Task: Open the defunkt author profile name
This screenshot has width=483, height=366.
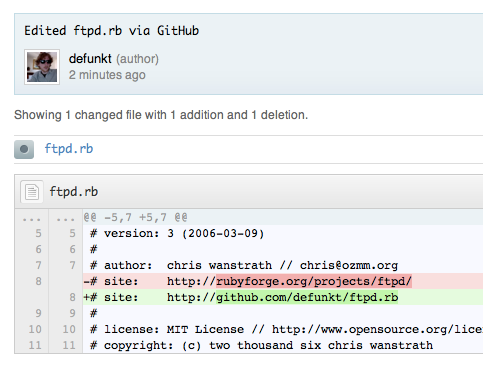Action: [90, 59]
